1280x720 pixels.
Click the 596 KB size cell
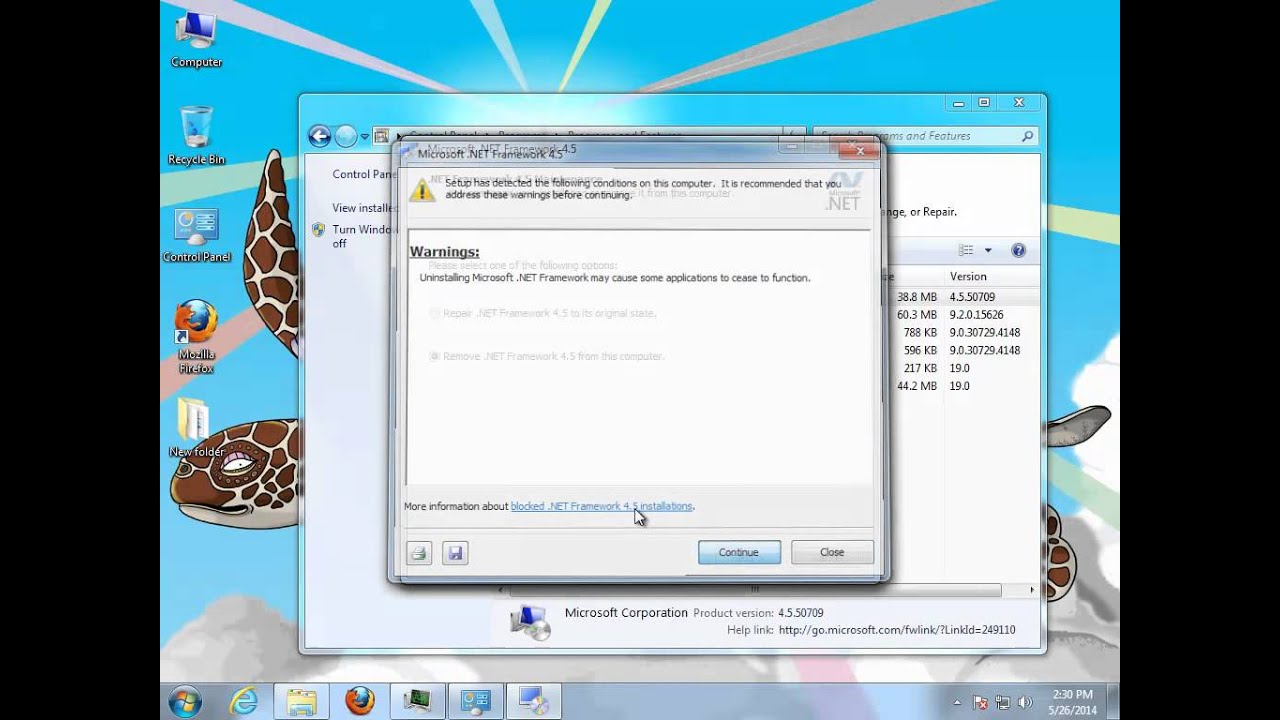tap(920, 351)
